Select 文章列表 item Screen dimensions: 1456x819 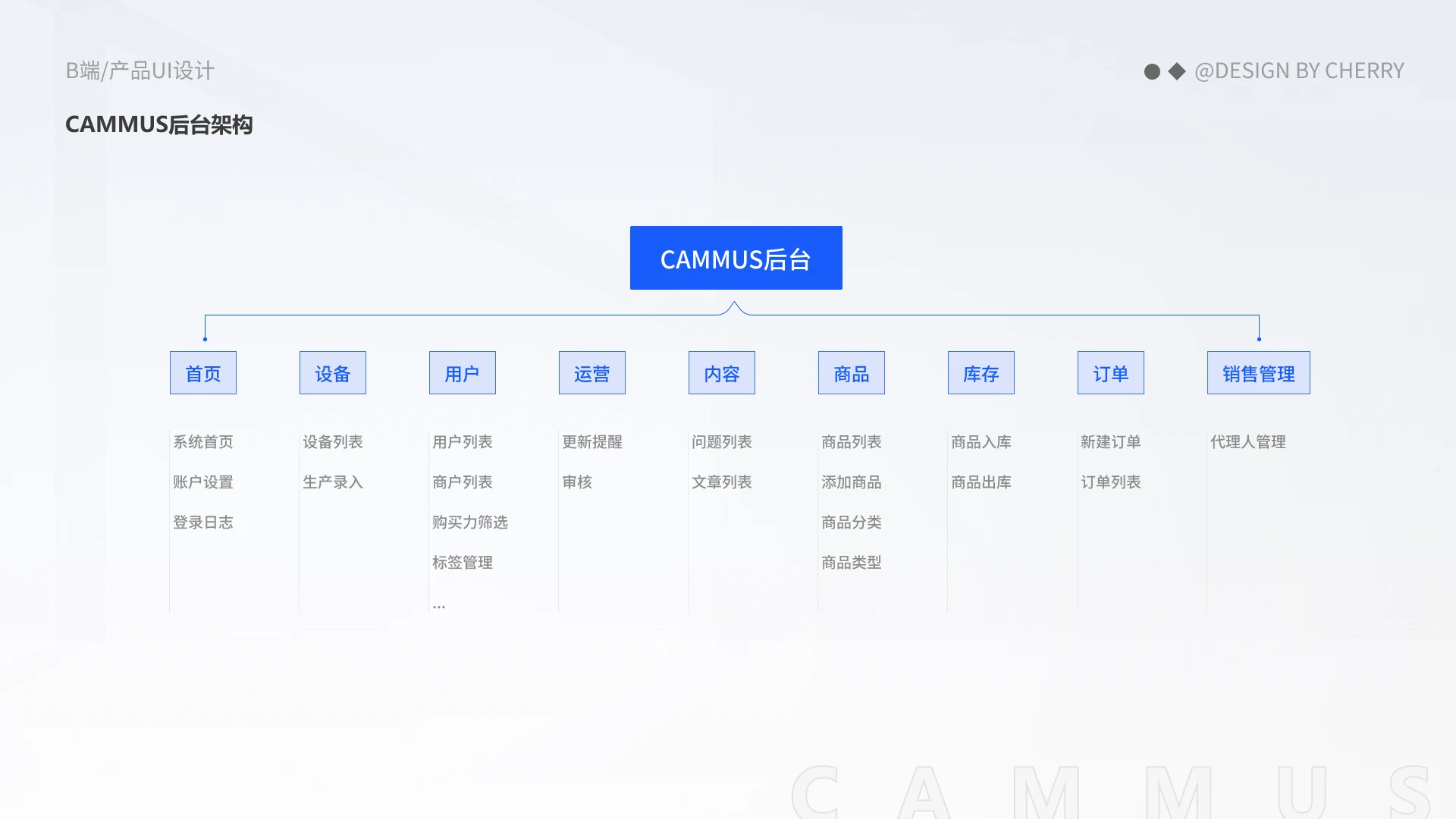click(722, 482)
